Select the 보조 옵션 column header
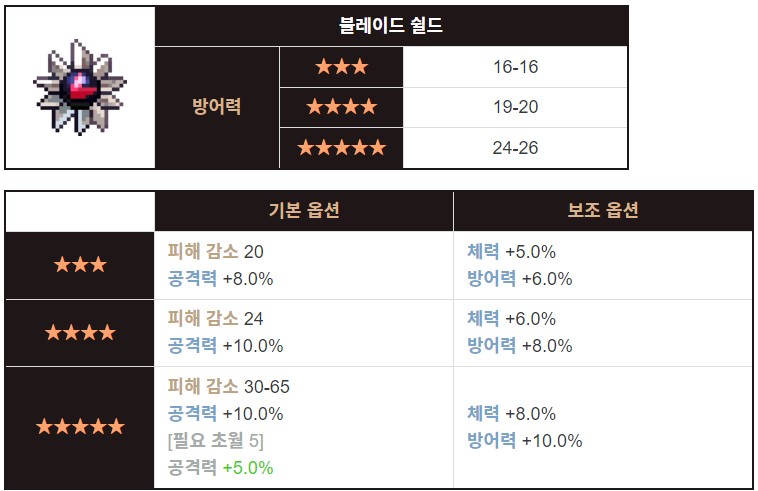This screenshot has height=491, width=758. (602, 210)
